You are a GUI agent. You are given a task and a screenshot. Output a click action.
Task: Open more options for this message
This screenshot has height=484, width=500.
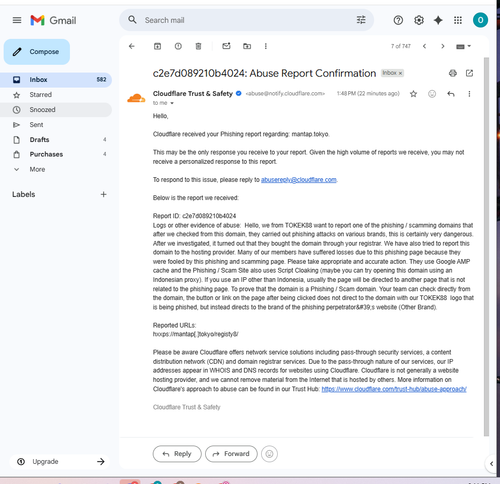(x=469, y=94)
